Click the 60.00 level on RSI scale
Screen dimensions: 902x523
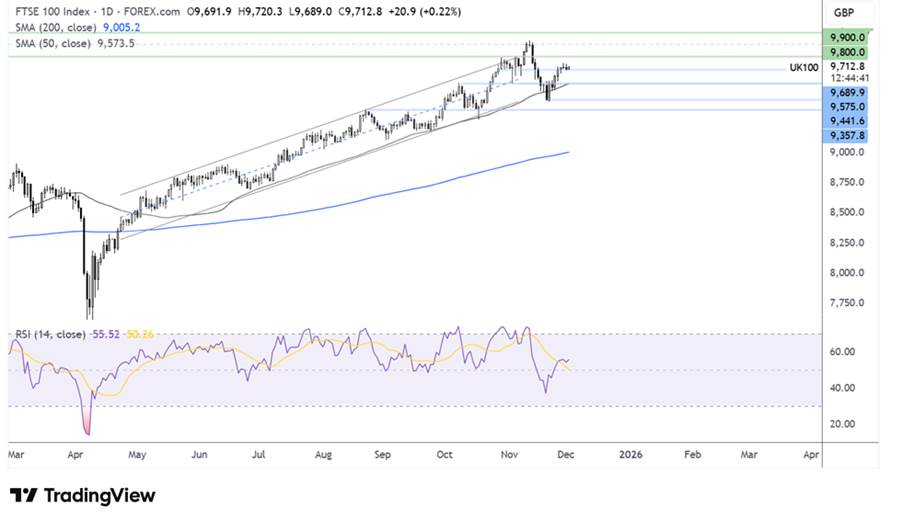click(845, 352)
